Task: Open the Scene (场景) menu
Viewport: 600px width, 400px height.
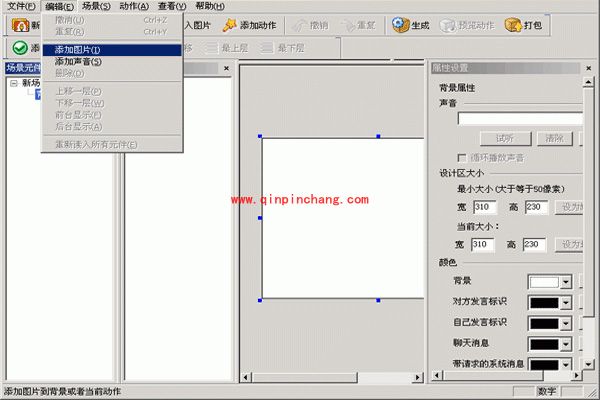Action: [96, 6]
